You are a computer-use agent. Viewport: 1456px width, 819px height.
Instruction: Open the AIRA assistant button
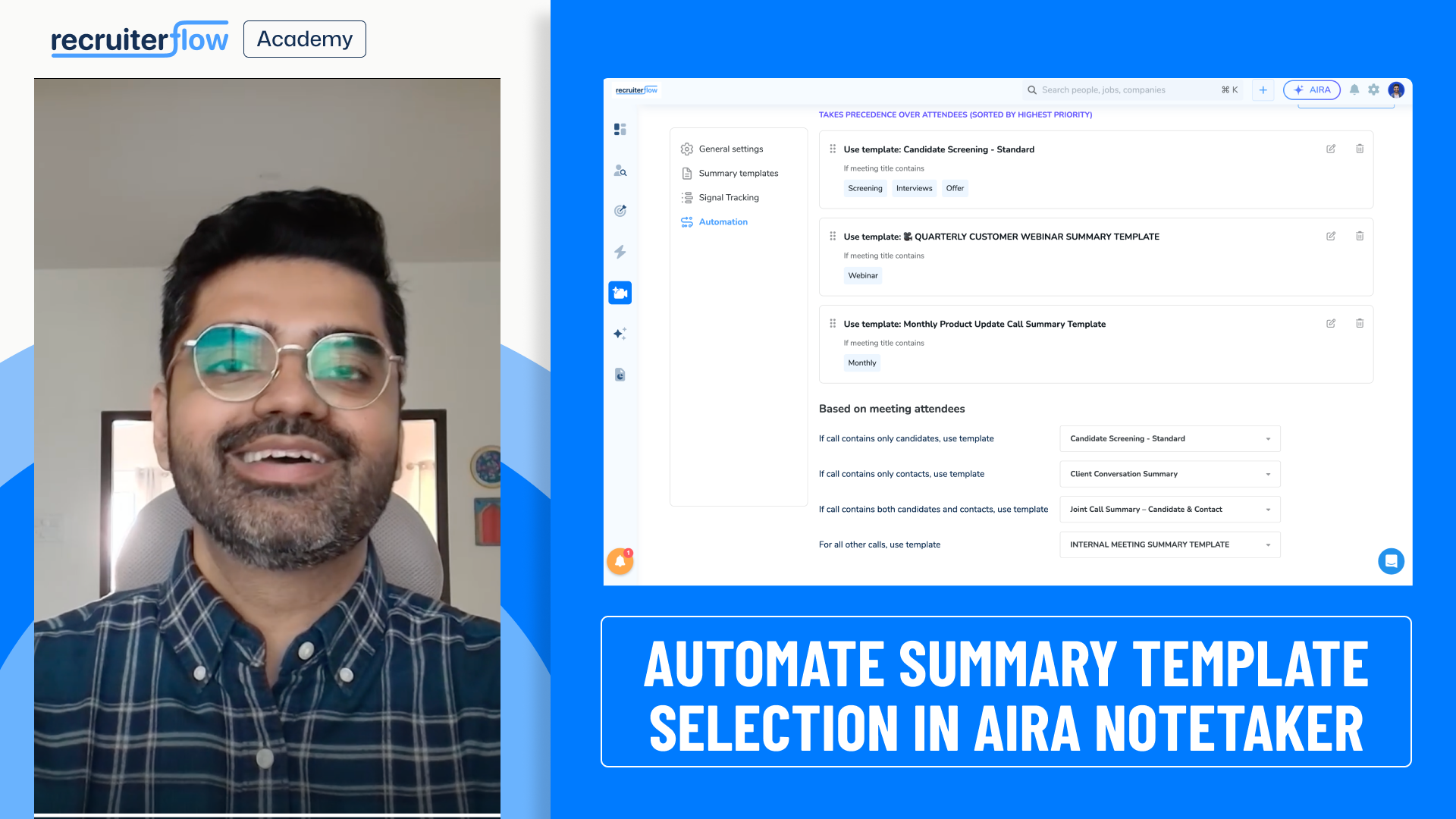1311,89
